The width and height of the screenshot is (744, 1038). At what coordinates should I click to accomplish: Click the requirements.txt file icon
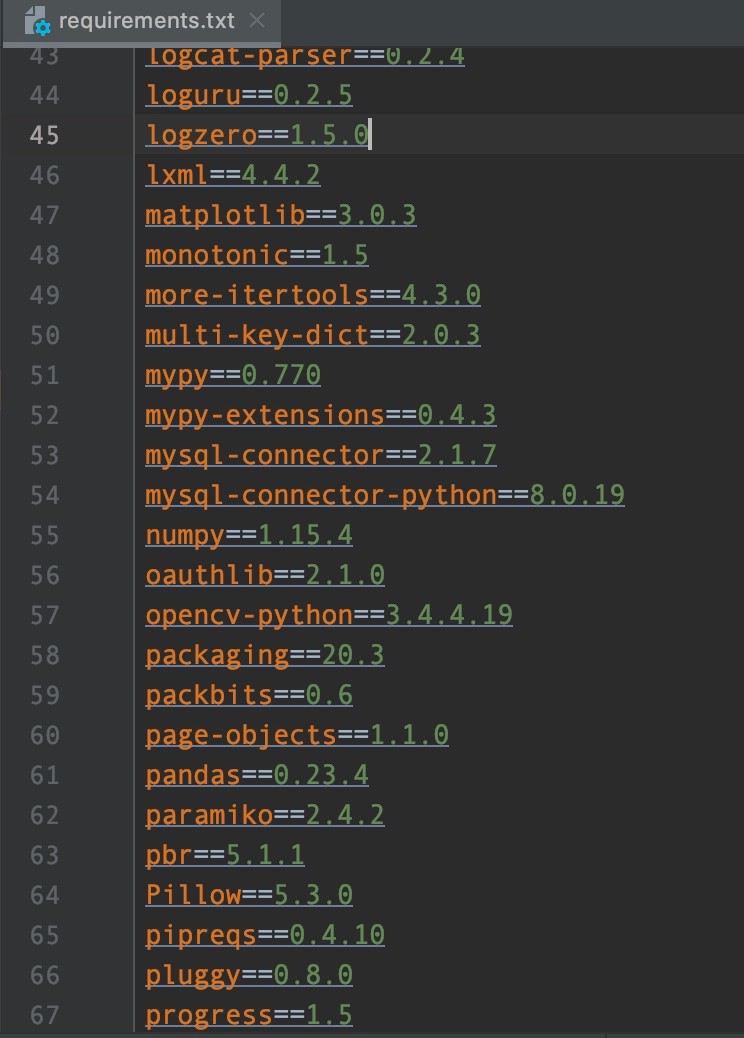pyautogui.click(x=36, y=21)
